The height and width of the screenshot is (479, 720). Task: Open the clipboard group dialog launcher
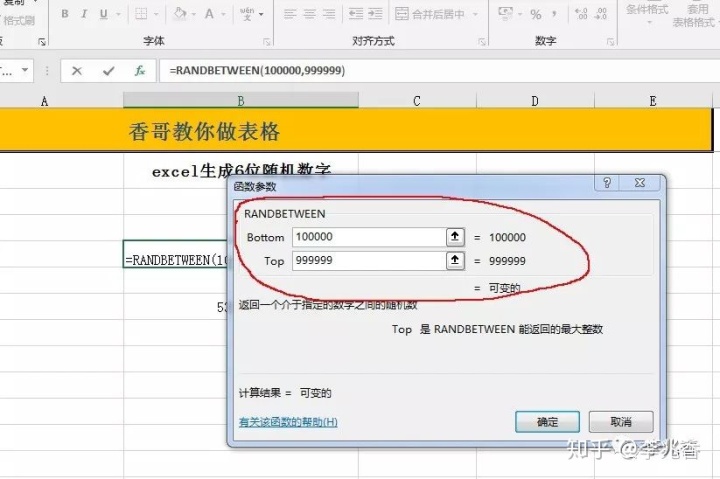[x=42, y=42]
